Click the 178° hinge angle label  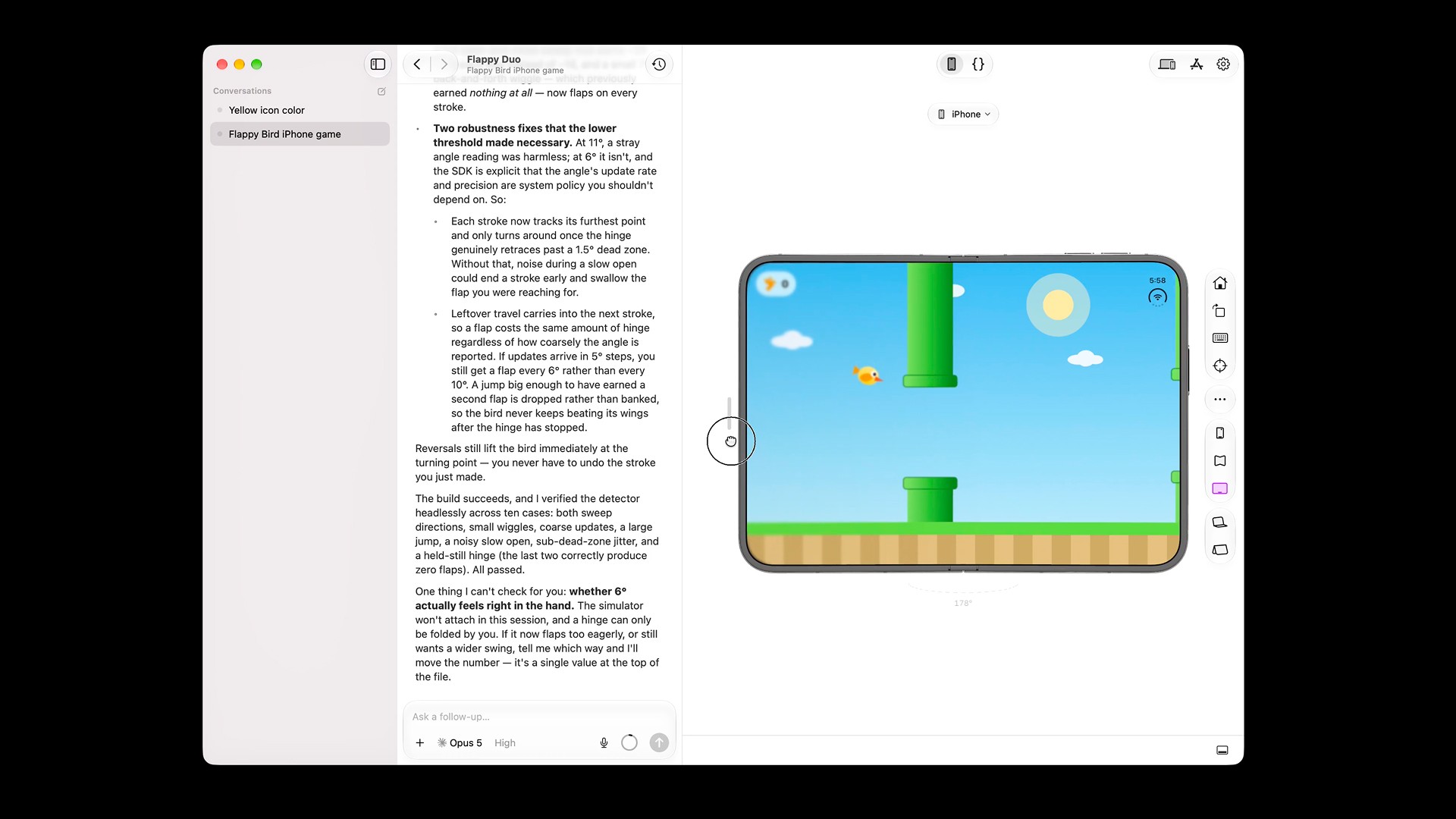(x=963, y=604)
